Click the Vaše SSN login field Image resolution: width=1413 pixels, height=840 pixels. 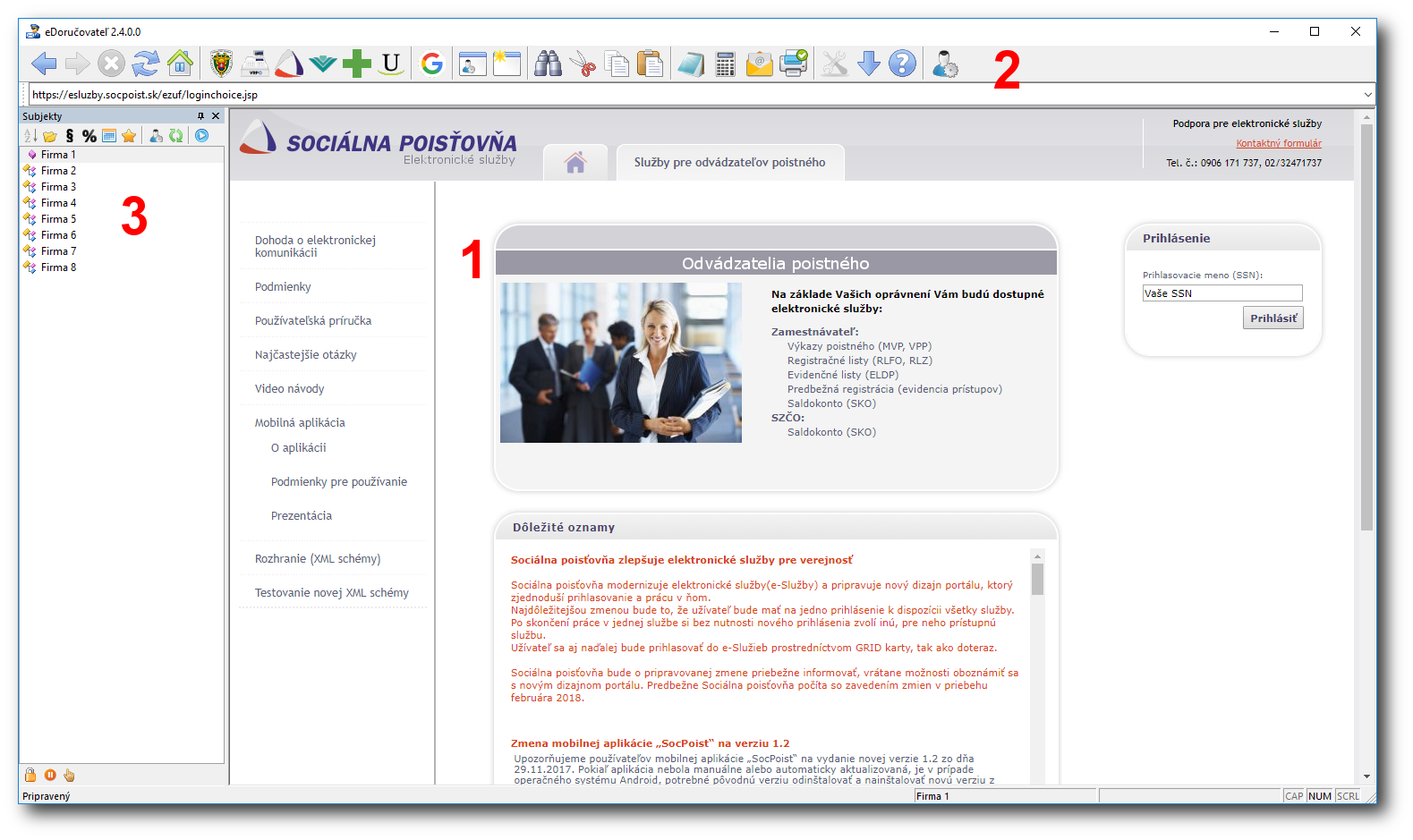pos(1221,293)
